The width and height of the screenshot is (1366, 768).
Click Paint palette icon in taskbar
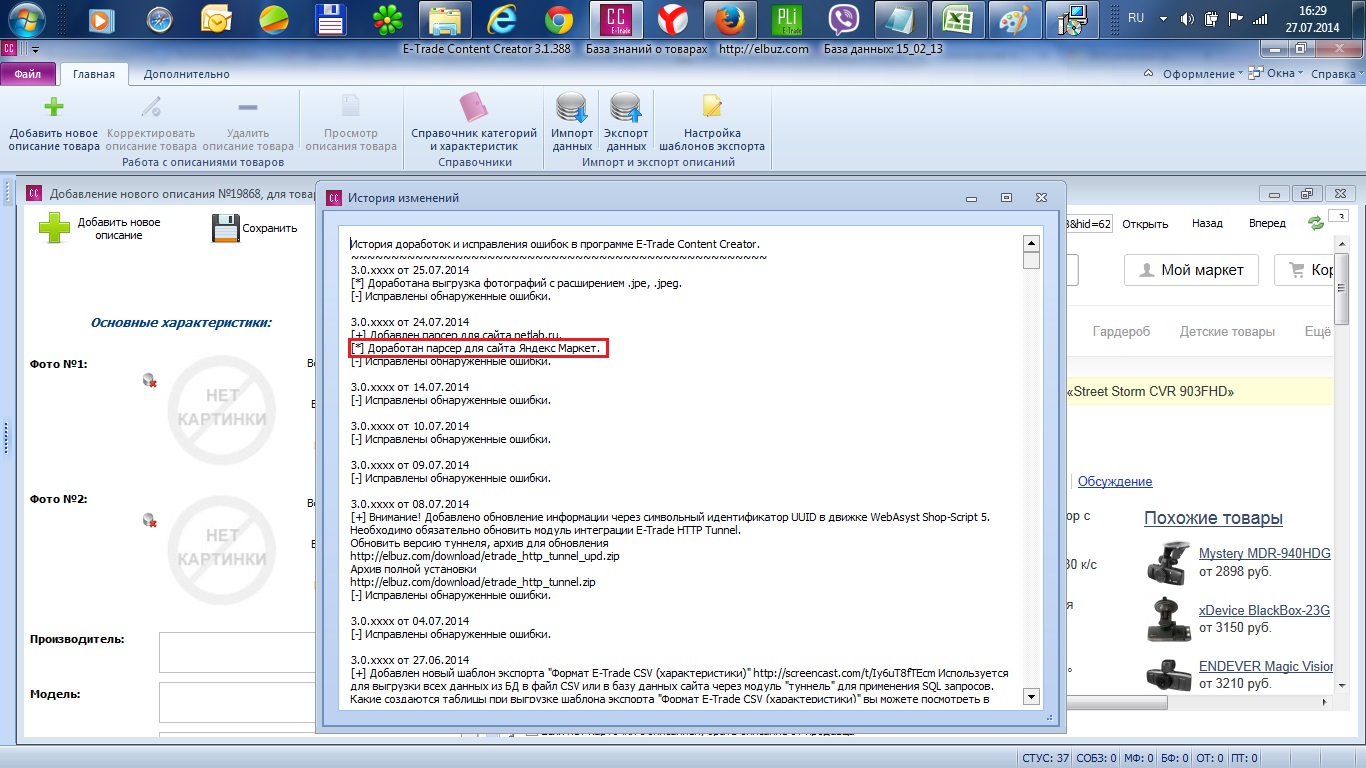1016,19
